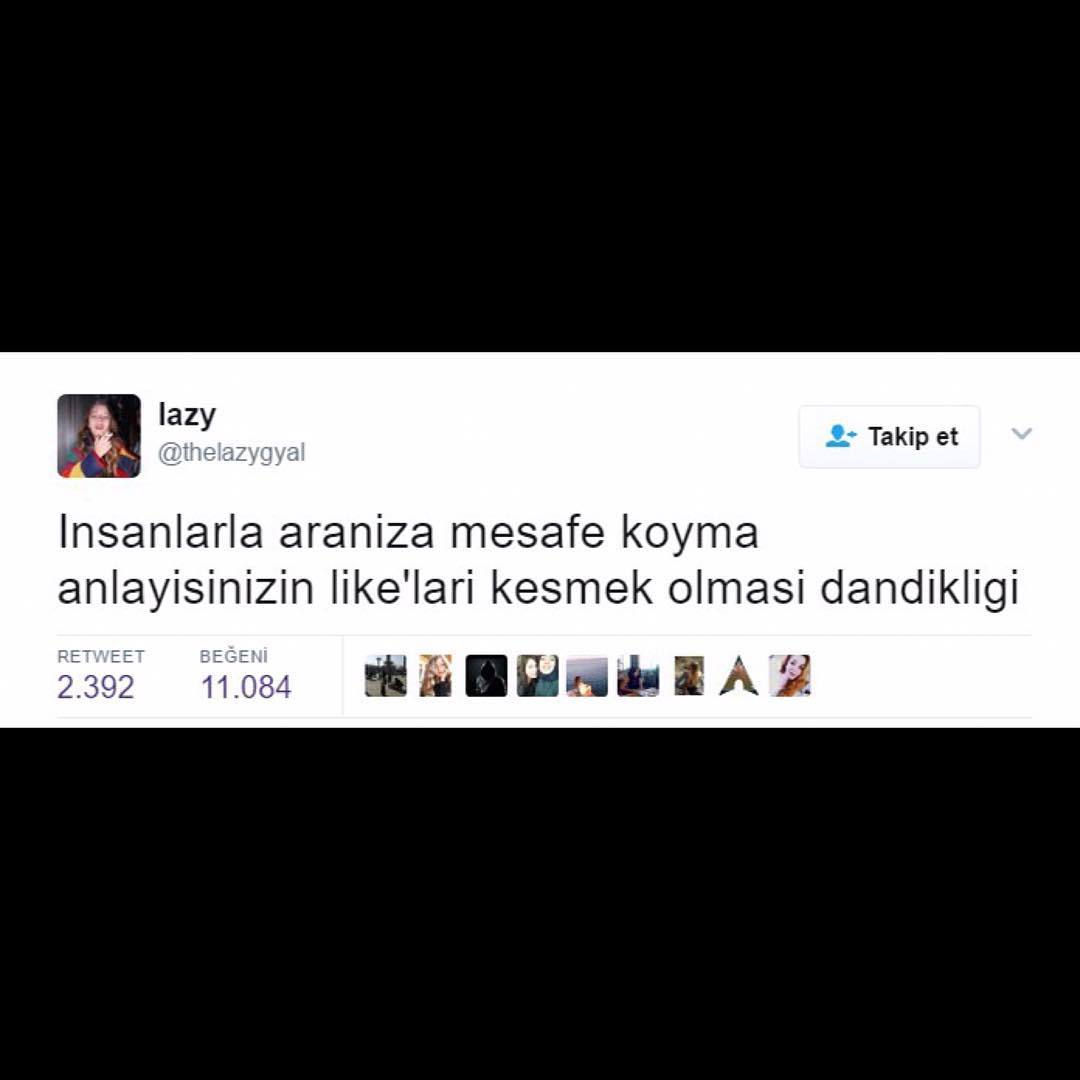Open the red-haired woman liker avatar
This screenshot has width=1080, height=1080.
point(789,676)
